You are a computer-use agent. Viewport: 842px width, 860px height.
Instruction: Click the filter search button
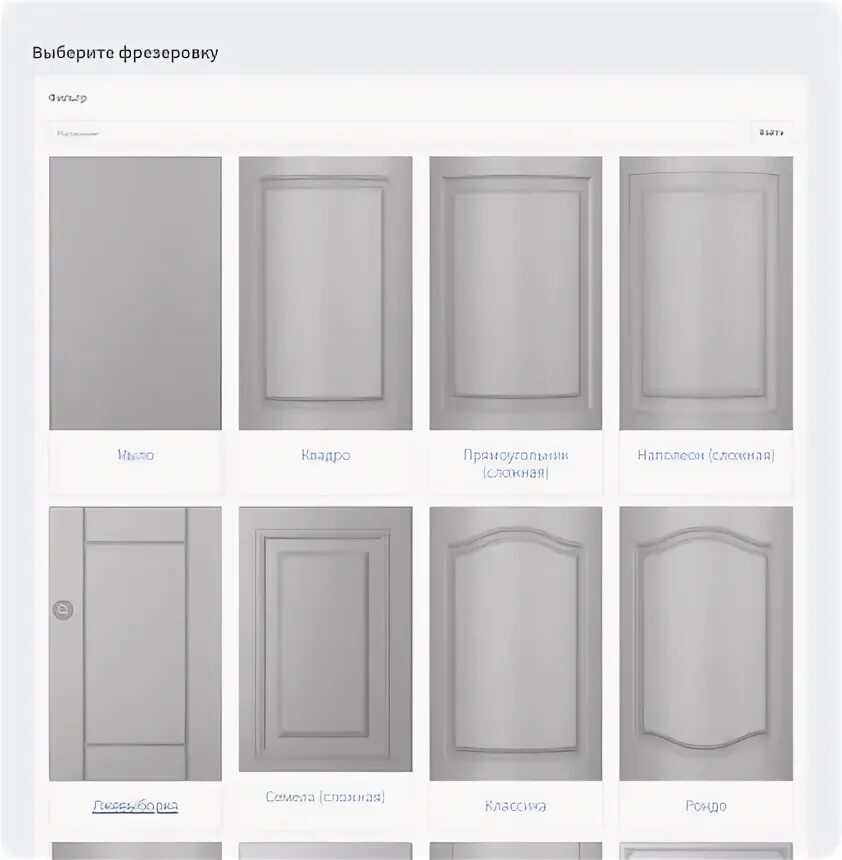click(771, 132)
